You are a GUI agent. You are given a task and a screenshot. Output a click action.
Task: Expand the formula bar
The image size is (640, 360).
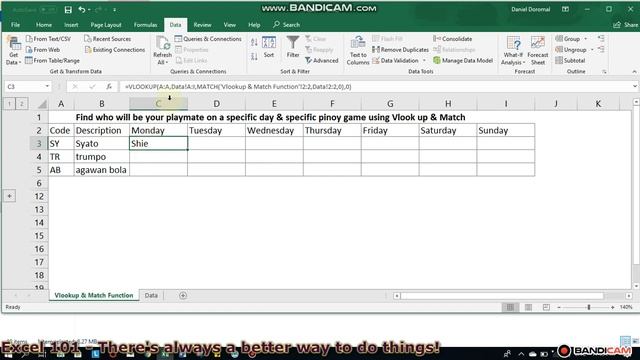point(635,87)
